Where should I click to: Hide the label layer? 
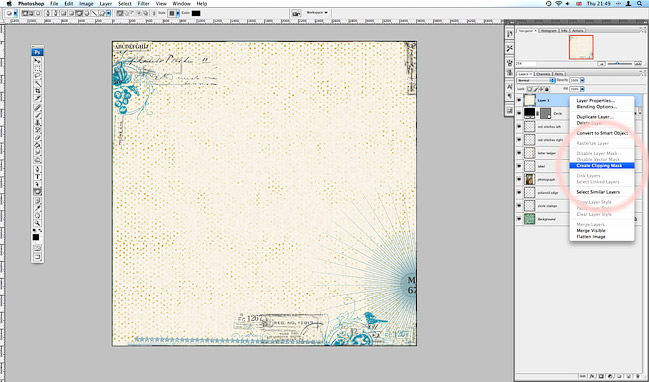click(x=519, y=166)
